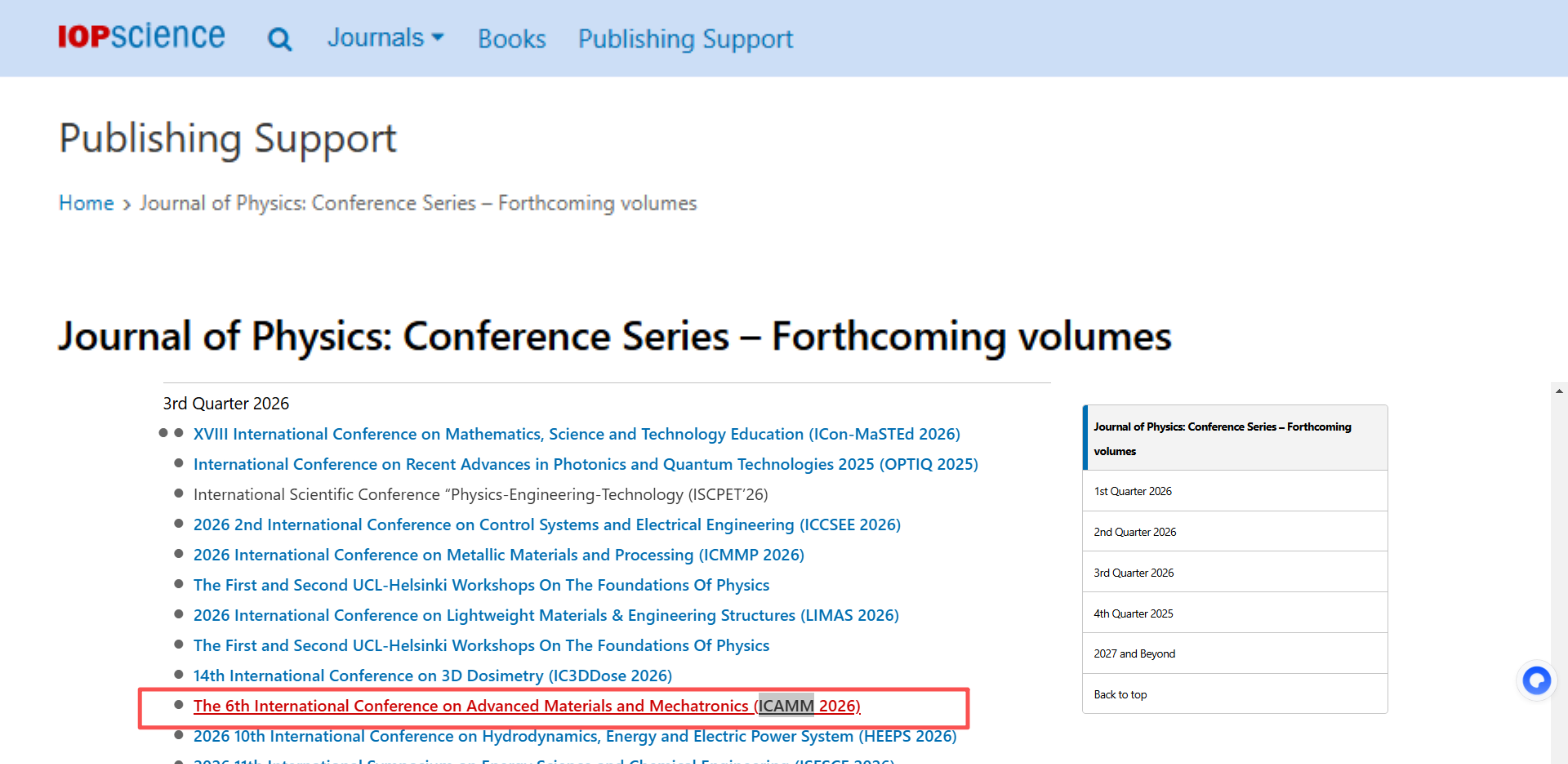The image size is (1568, 764).
Task: Open the highlighted ICAMM 2026 link
Action: click(526, 706)
